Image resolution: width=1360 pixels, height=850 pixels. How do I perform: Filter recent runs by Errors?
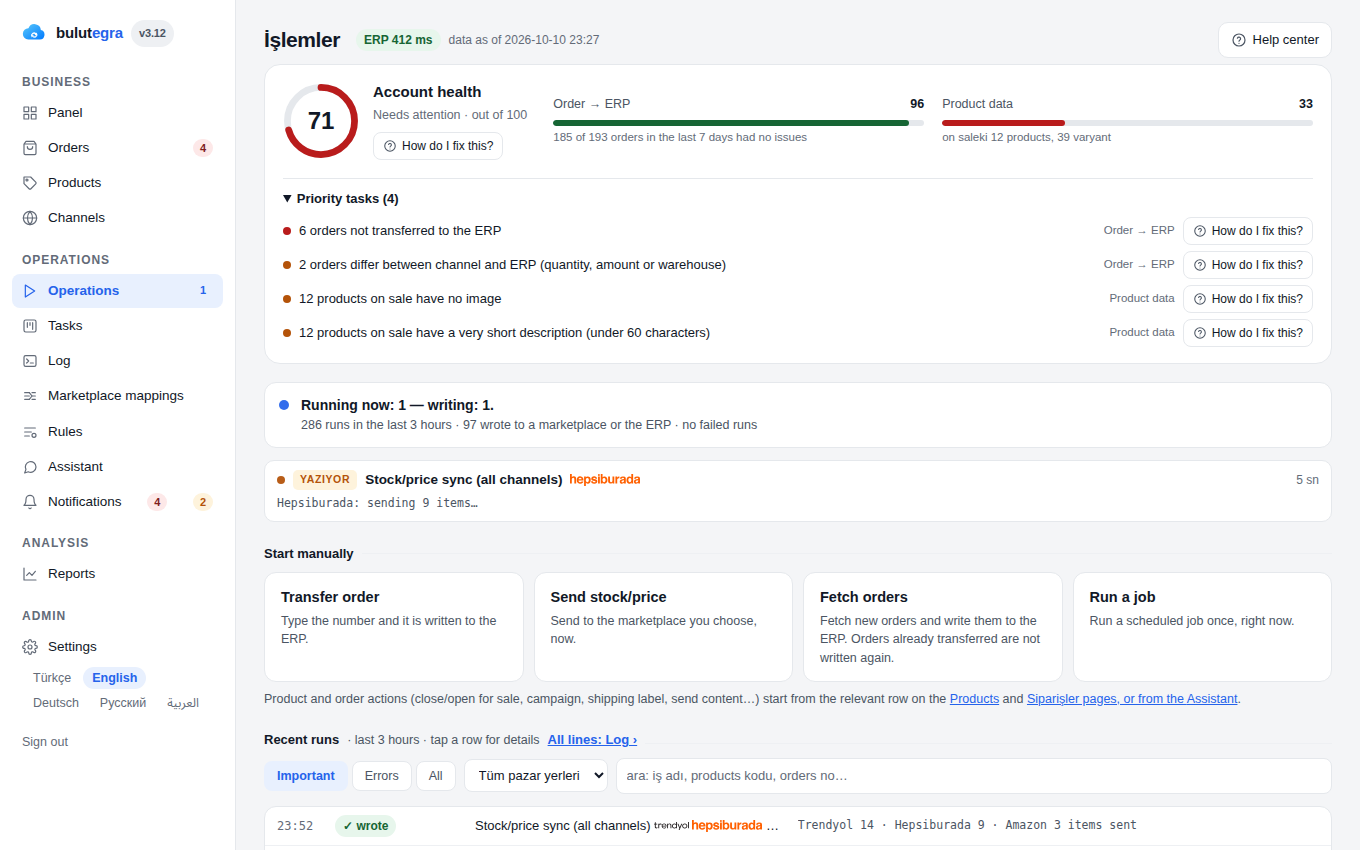coord(382,776)
